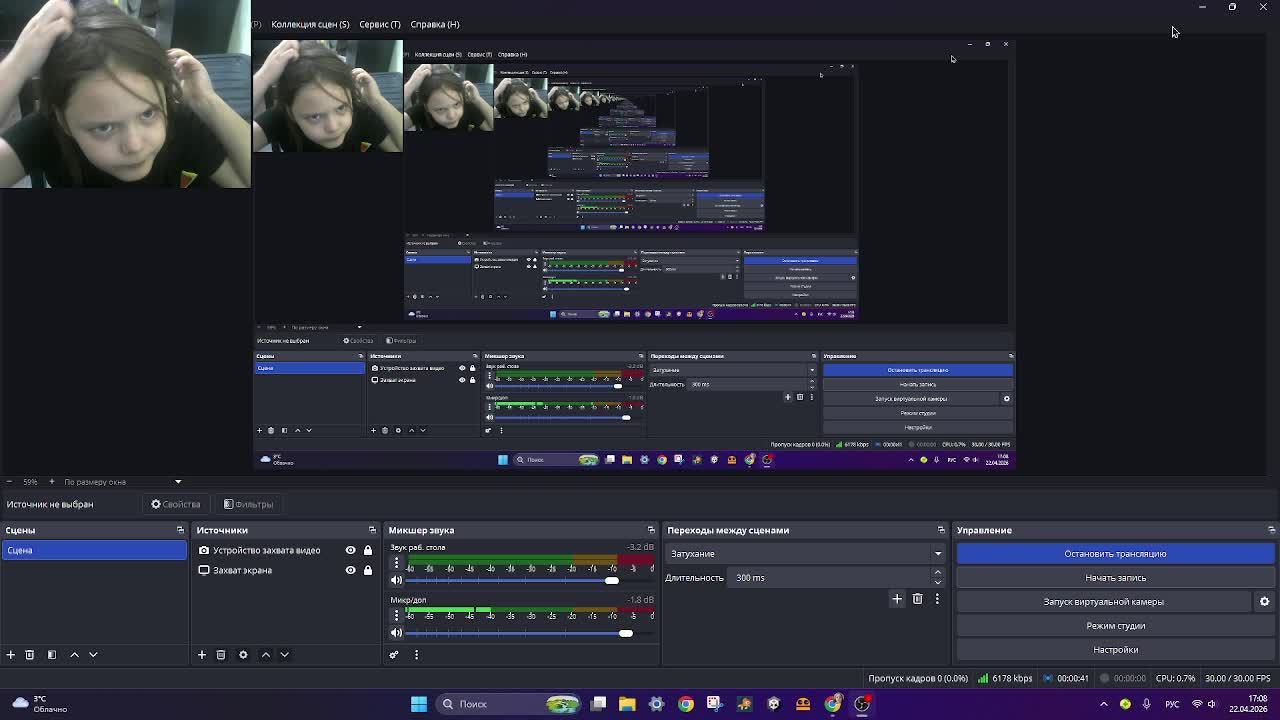Screen dimensions: 1280x720
Task: Open options dots for Микр/доп channel
Action: [x=396, y=615]
